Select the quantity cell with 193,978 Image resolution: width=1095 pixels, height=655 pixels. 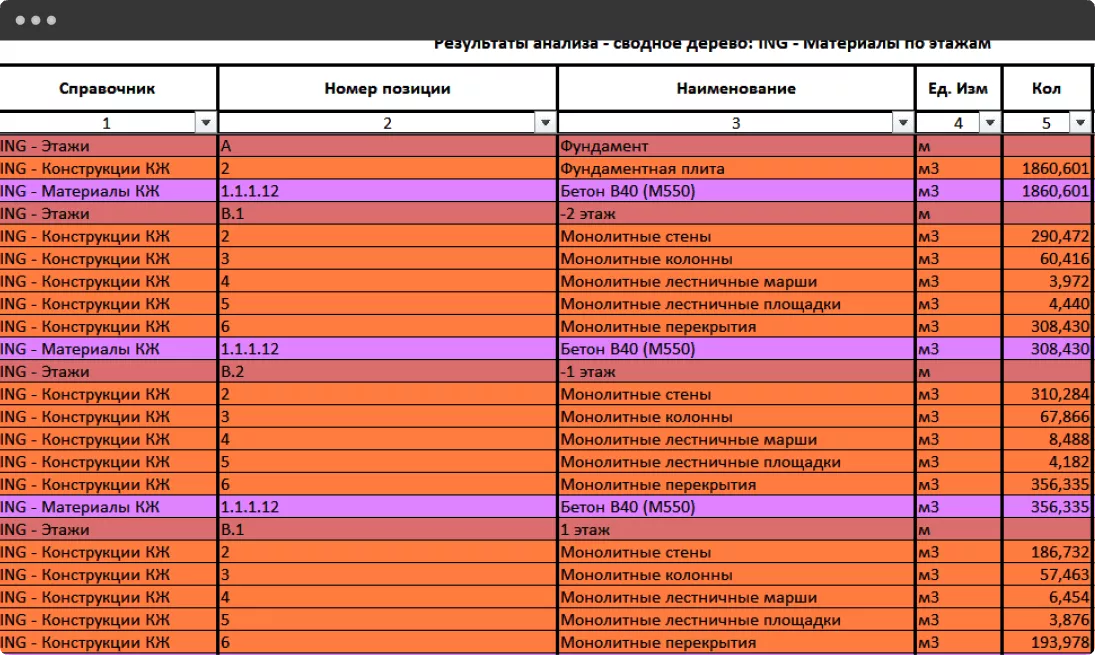[x=1046, y=642]
